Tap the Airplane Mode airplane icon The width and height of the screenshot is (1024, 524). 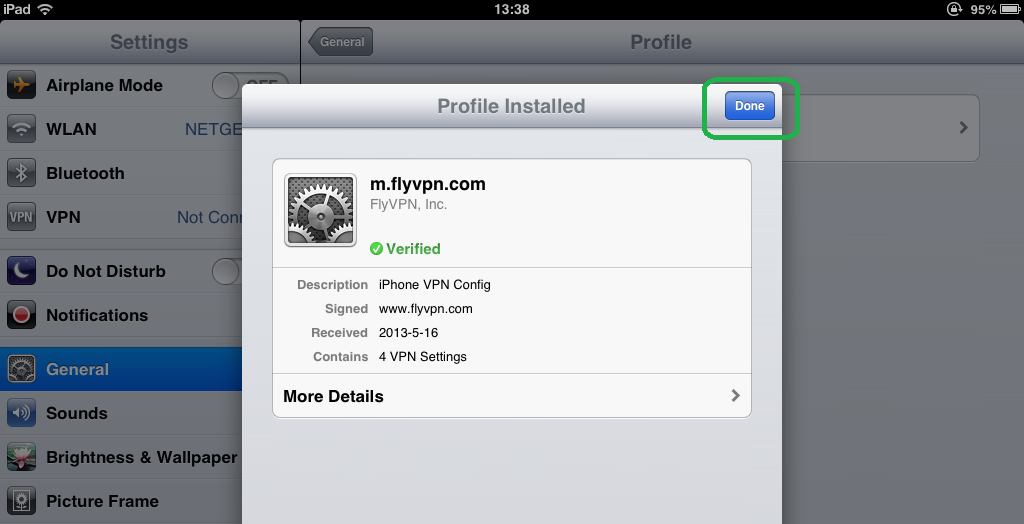22,86
